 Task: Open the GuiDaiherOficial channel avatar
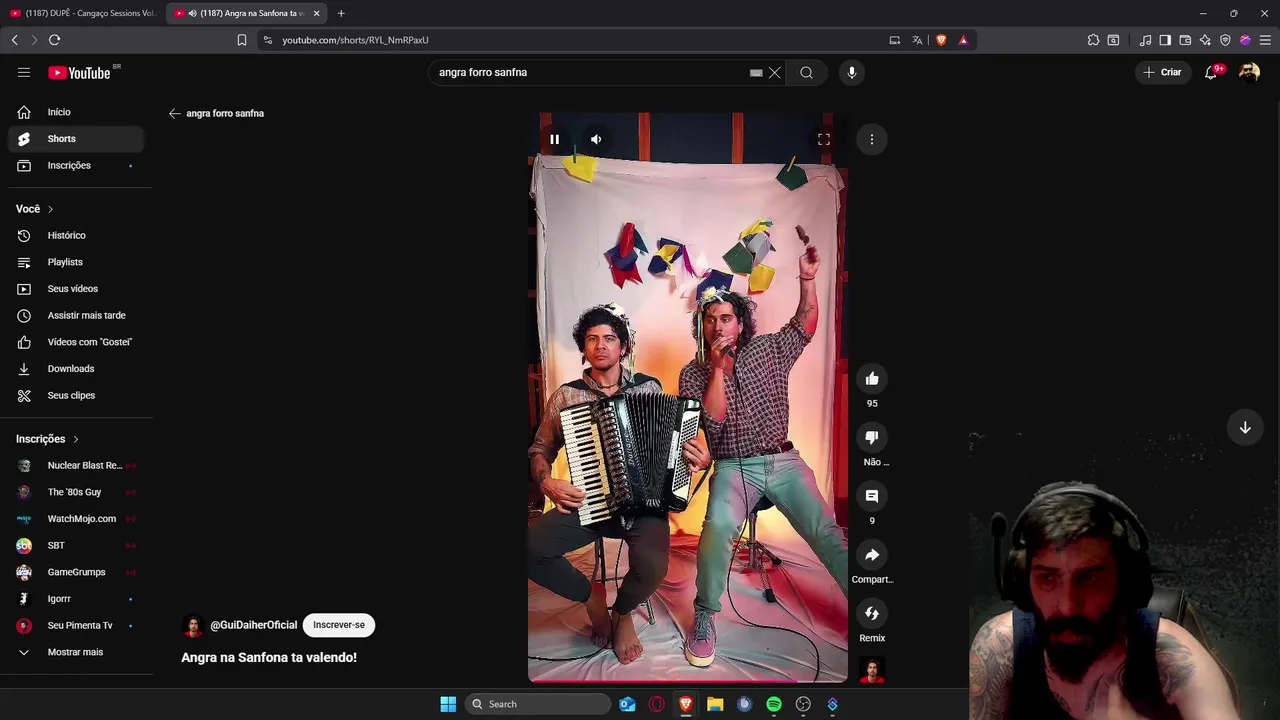[x=193, y=626]
